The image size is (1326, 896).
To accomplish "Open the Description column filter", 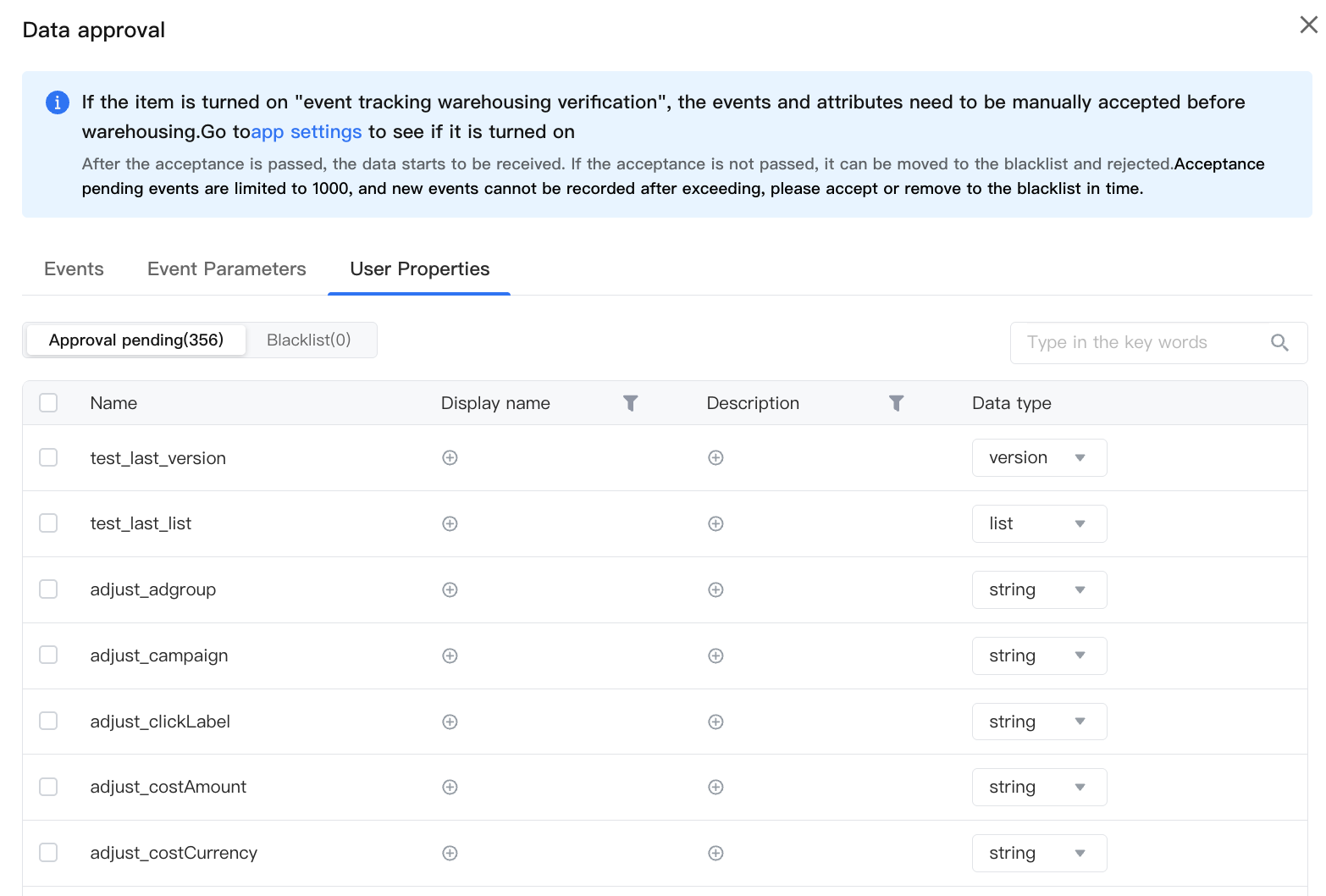I will tap(896, 403).
